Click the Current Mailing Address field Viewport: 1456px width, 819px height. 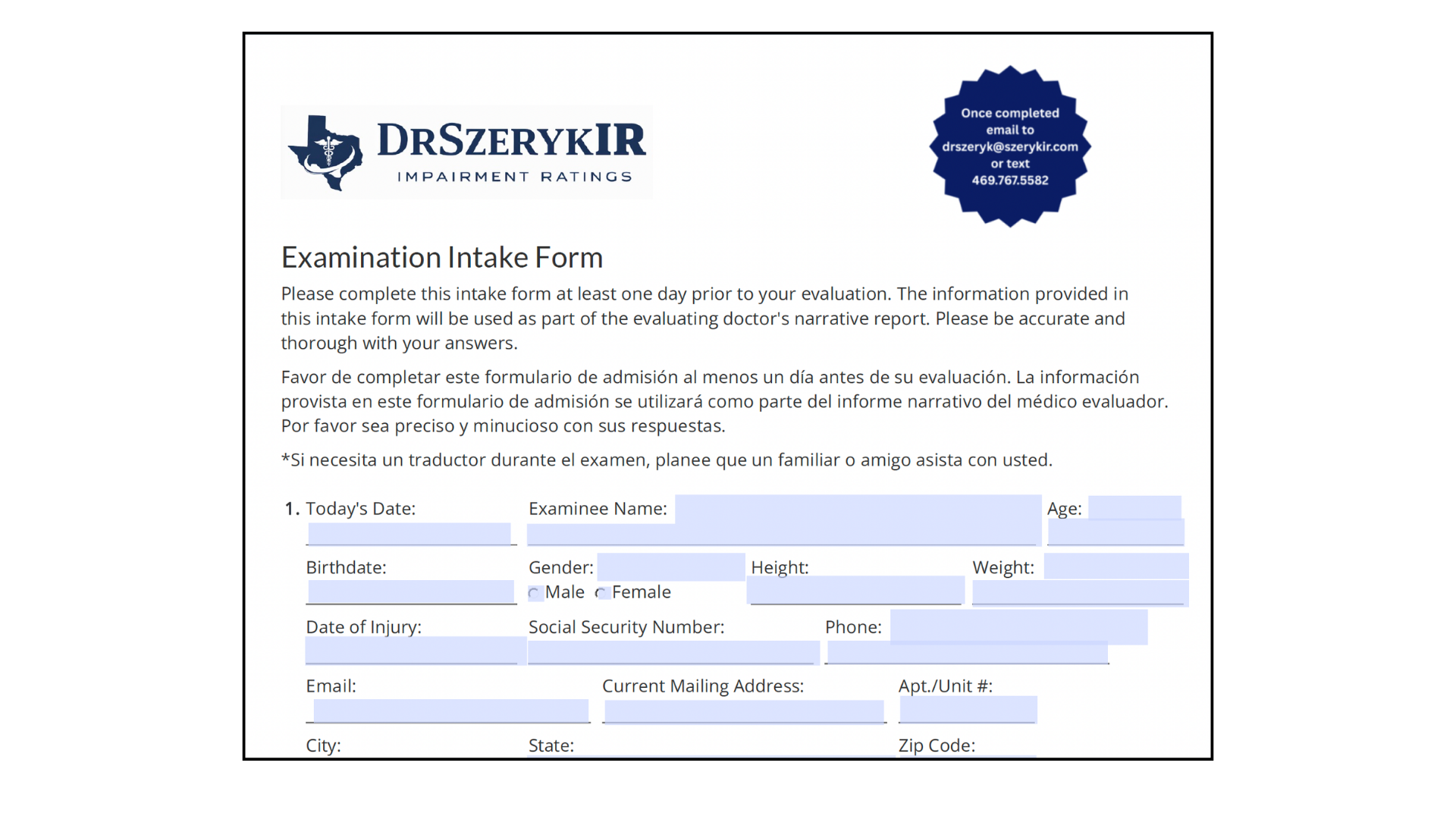pyautogui.click(x=743, y=711)
